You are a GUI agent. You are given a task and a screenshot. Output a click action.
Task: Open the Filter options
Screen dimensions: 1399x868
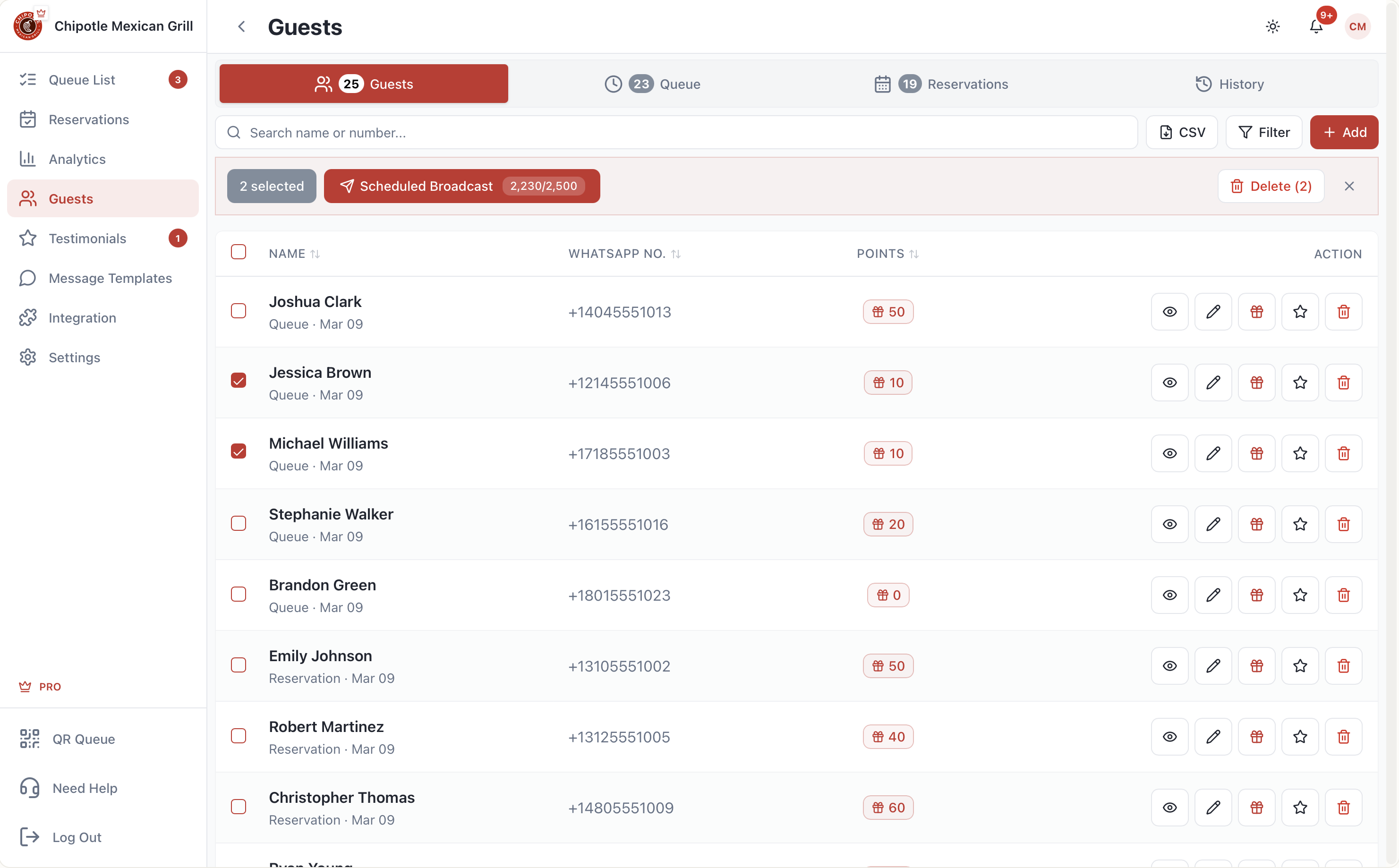(1263, 133)
